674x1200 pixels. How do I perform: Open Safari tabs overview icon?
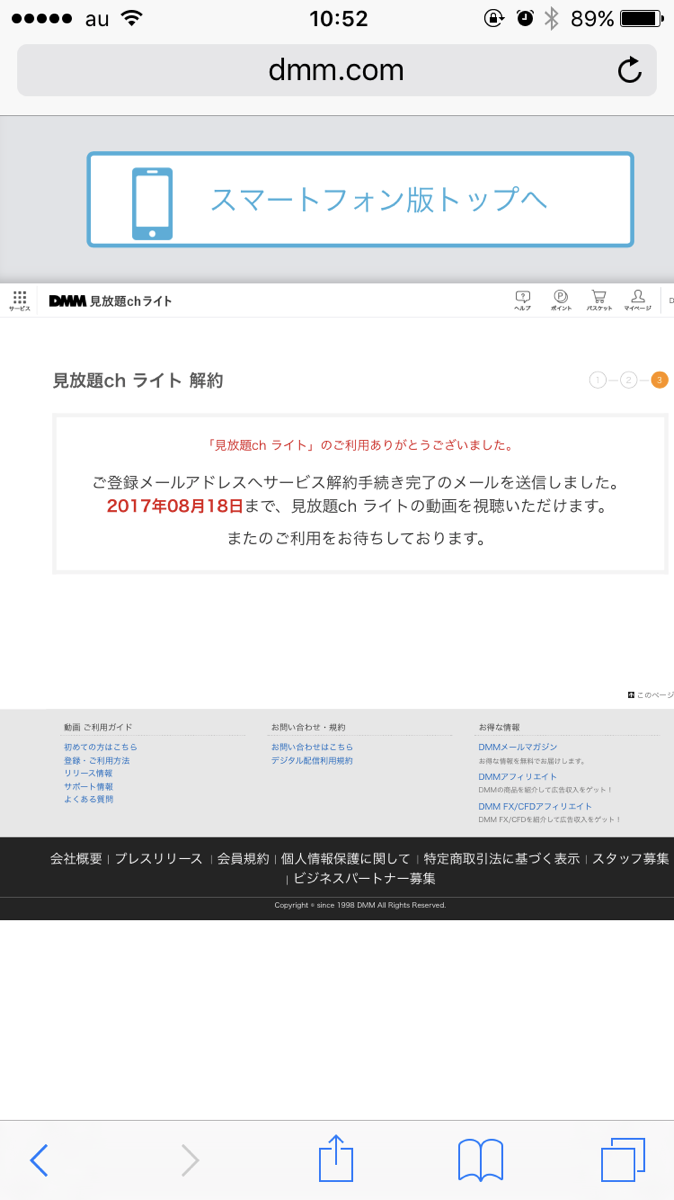tap(623, 1160)
